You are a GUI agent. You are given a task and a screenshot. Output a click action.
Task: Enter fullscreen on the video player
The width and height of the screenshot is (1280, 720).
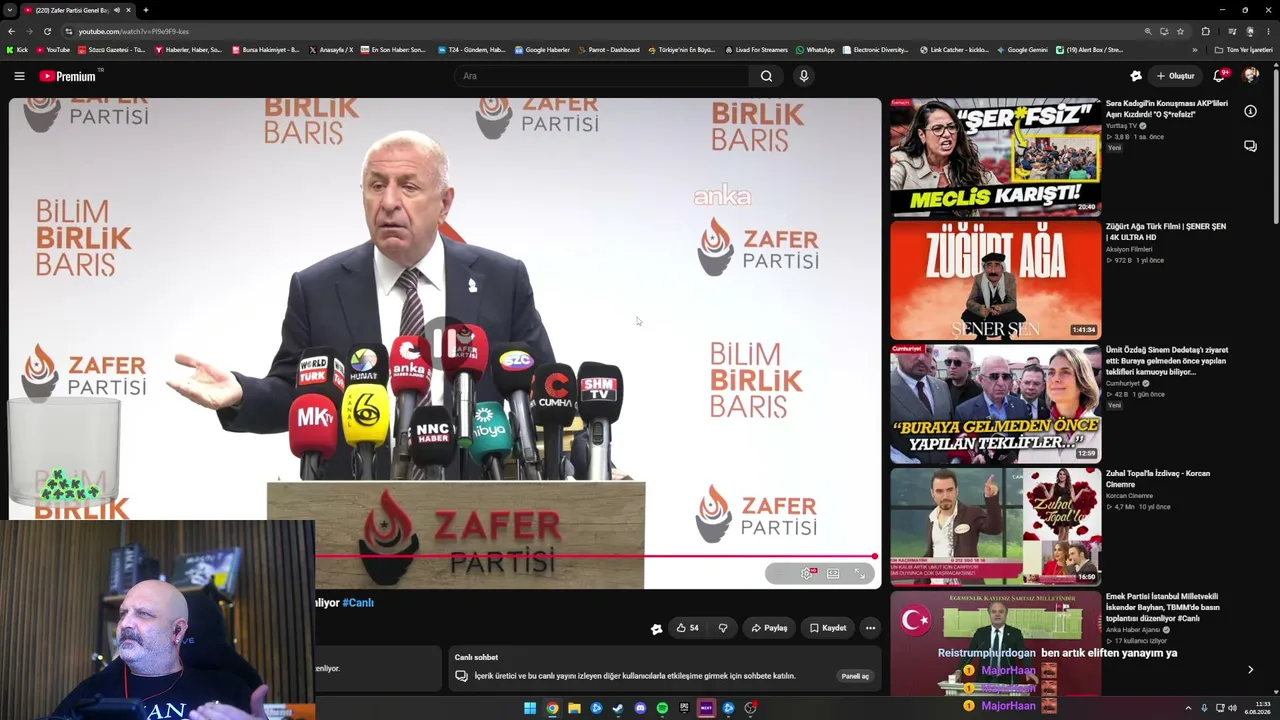pos(860,574)
